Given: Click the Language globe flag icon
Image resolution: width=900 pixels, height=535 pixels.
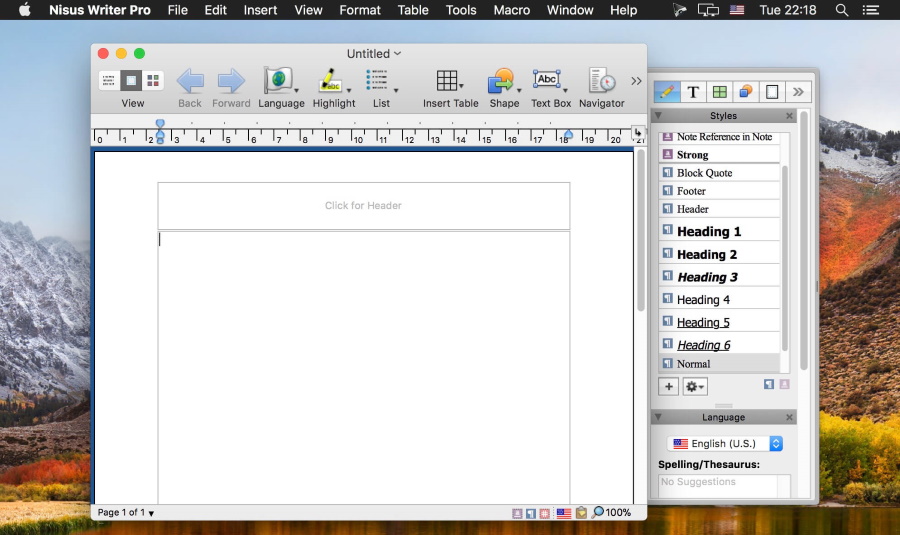Looking at the screenshot, I should (x=278, y=80).
